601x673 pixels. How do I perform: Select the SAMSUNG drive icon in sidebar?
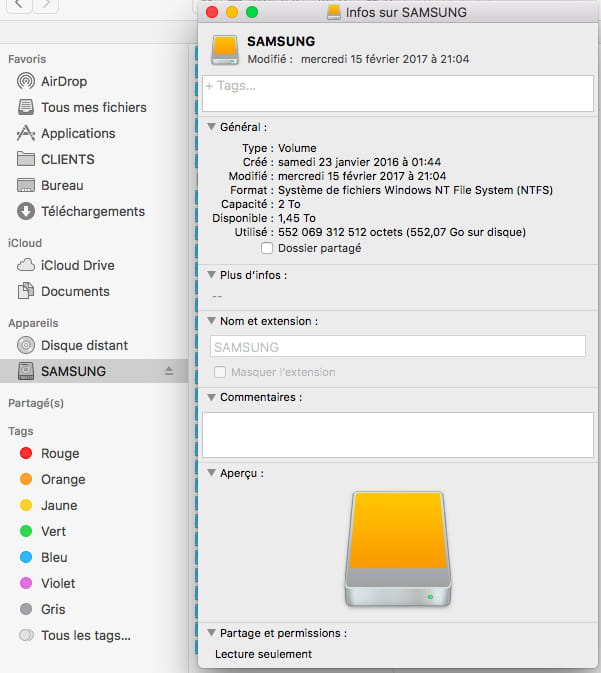click(26, 371)
